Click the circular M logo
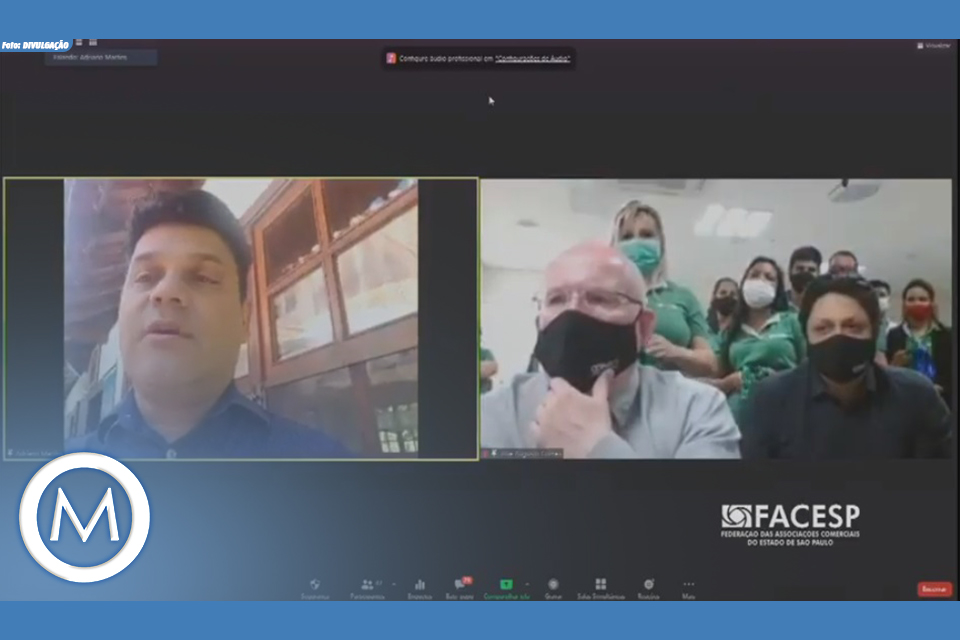The image size is (960, 640). 84,517
